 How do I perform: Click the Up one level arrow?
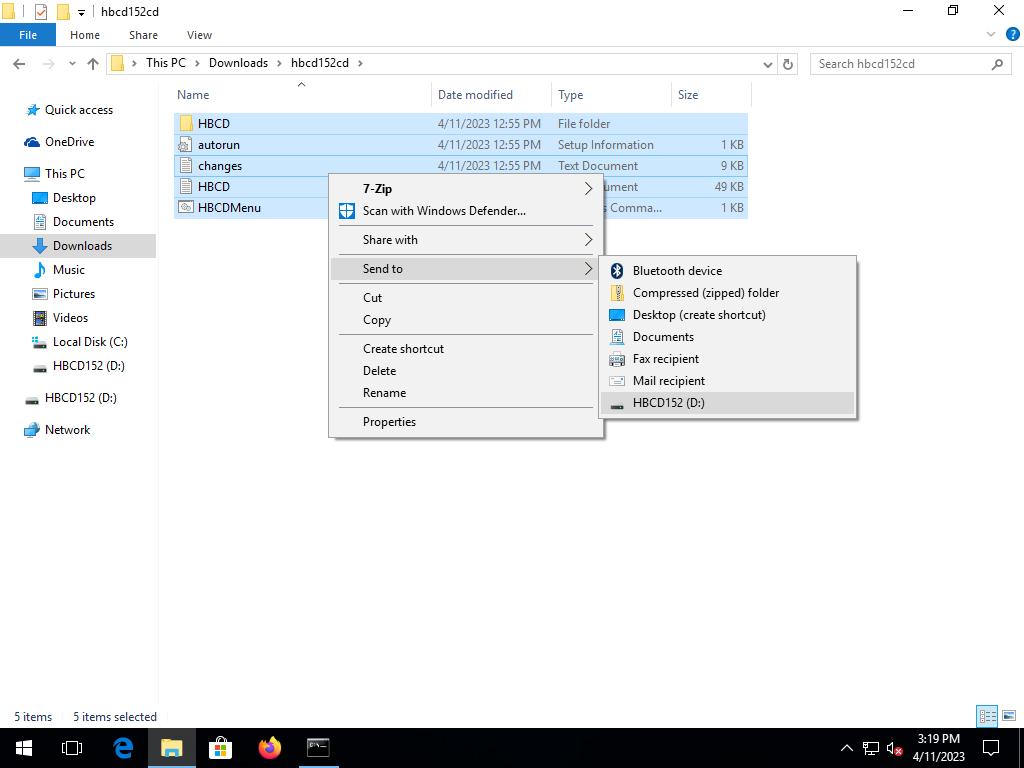93,64
